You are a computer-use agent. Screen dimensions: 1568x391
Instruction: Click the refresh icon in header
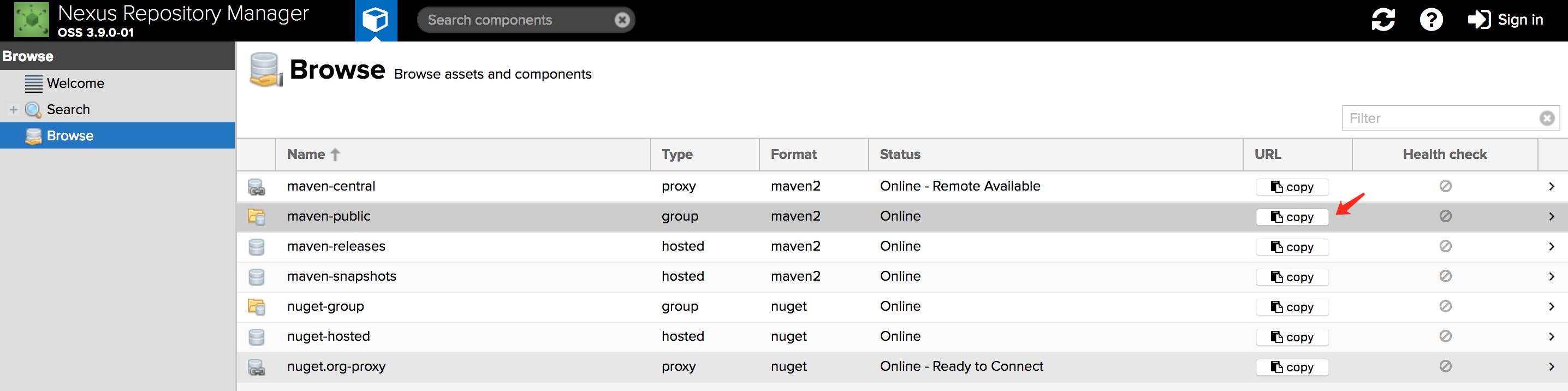pyautogui.click(x=1383, y=20)
